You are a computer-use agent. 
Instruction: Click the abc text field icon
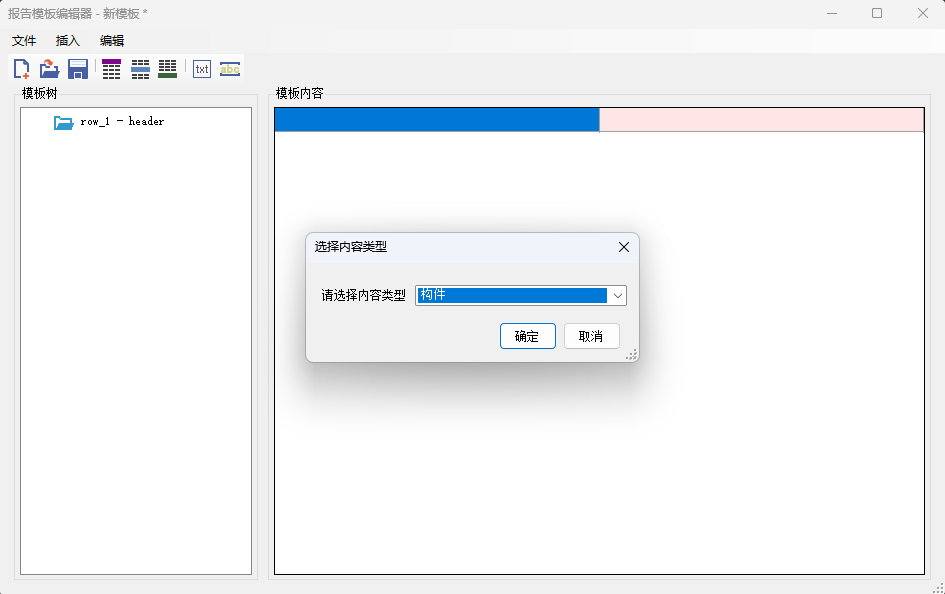click(x=230, y=69)
